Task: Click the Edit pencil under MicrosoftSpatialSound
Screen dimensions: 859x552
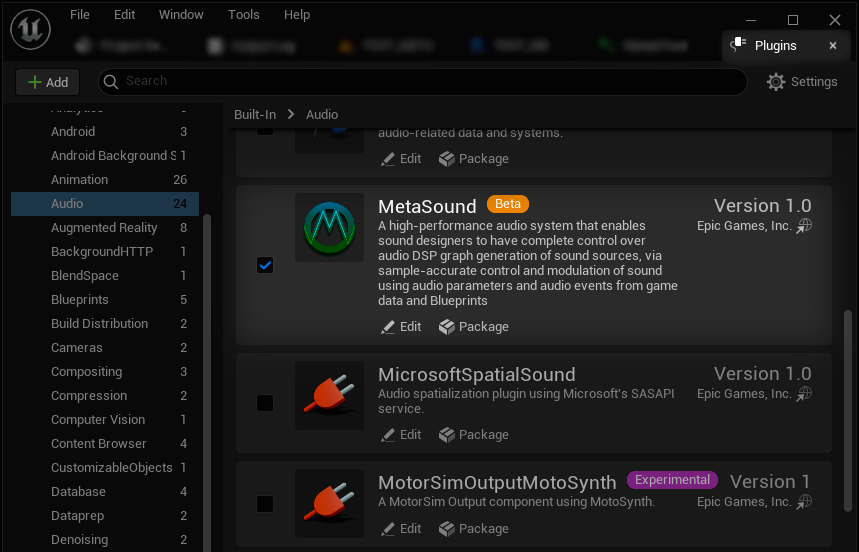Action: pyautogui.click(x=389, y=435)
